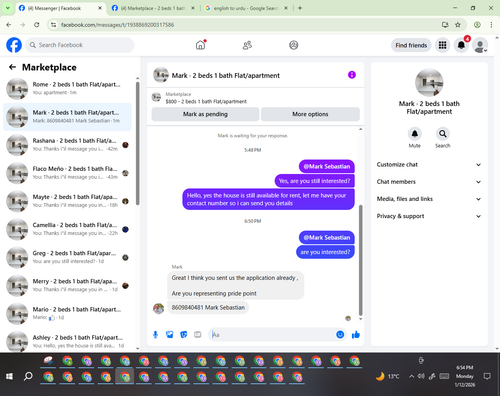Open the Merry conversation
Image resolution: width=500 pixels, height=396 pixels.
(x=67, y=285)
